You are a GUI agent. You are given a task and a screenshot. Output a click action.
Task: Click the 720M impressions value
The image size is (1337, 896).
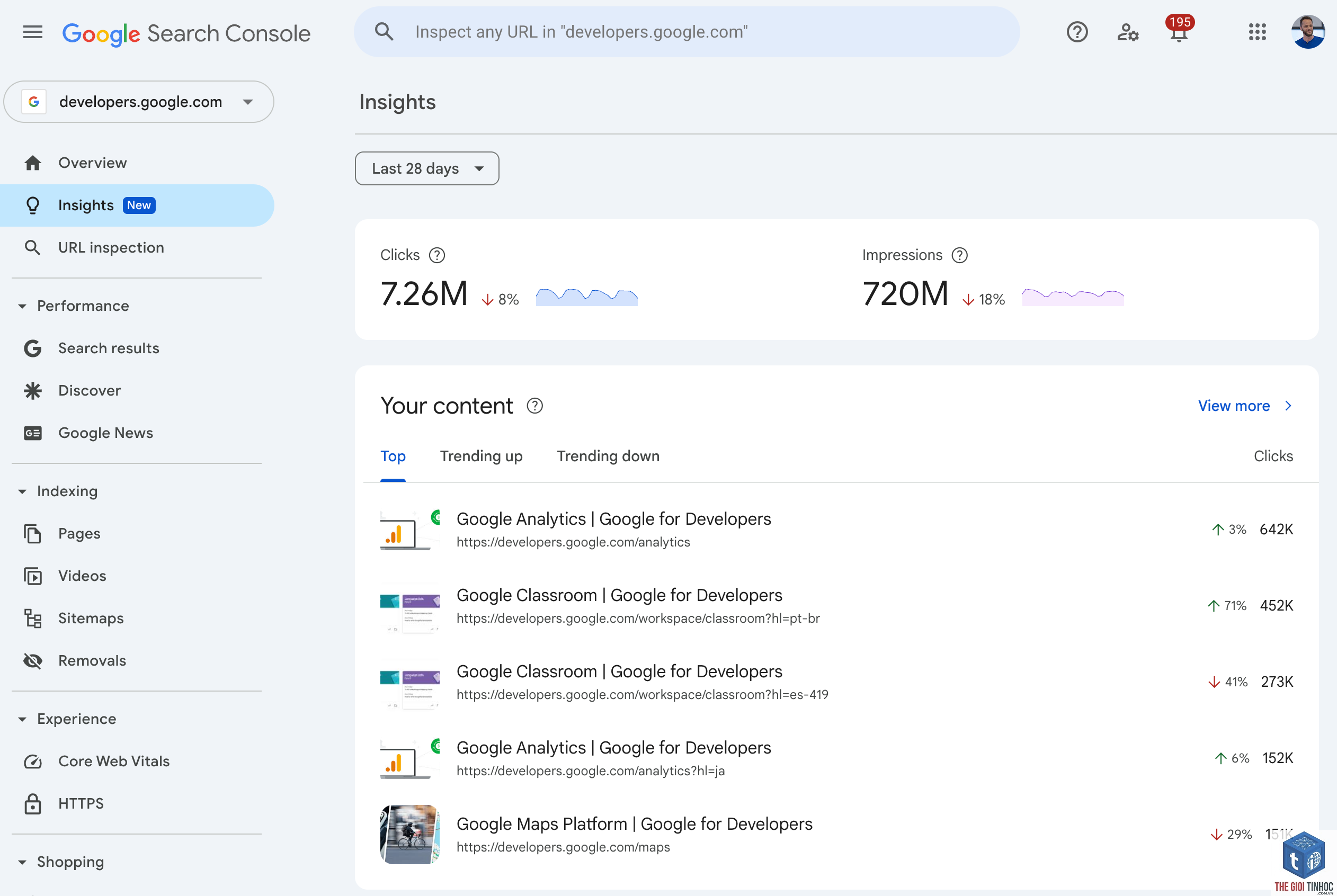905,294
